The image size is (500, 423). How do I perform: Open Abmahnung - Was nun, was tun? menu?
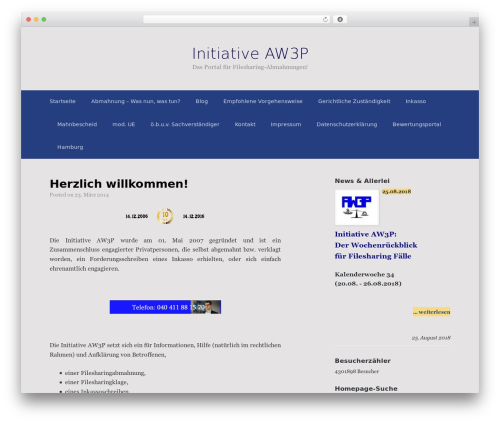[135, 101]
